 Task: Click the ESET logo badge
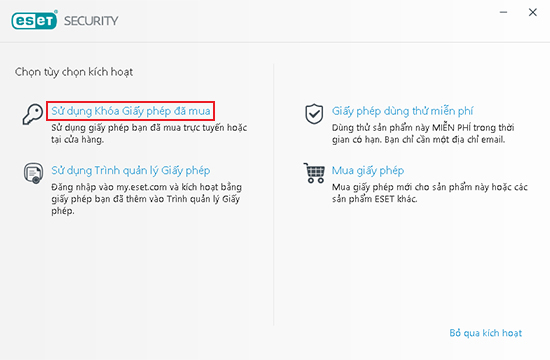34,20
